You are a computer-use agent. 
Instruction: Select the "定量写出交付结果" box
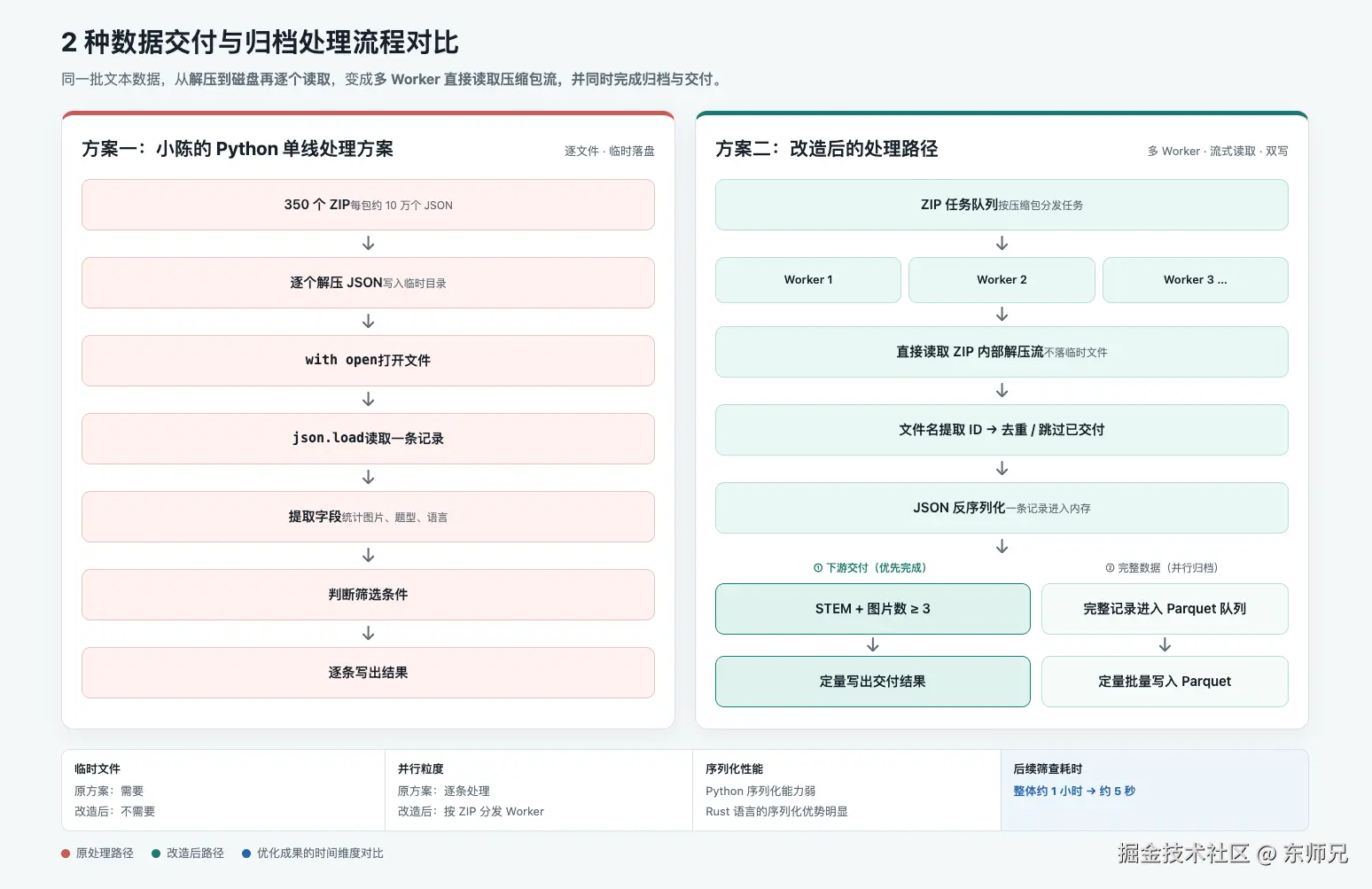(873, 682)
